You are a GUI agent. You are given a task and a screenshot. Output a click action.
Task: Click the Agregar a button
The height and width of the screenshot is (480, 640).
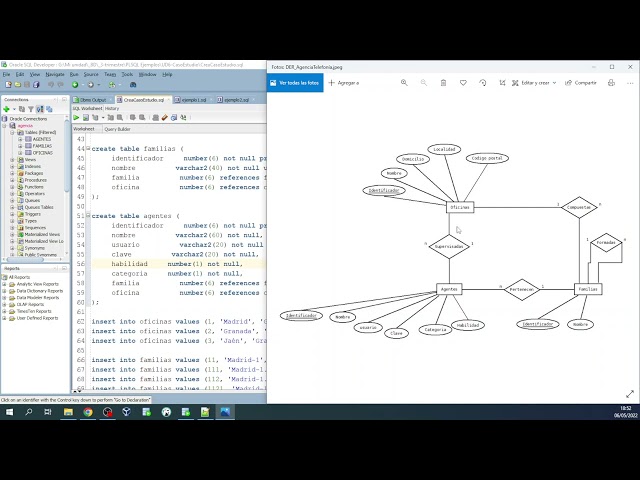344,83
